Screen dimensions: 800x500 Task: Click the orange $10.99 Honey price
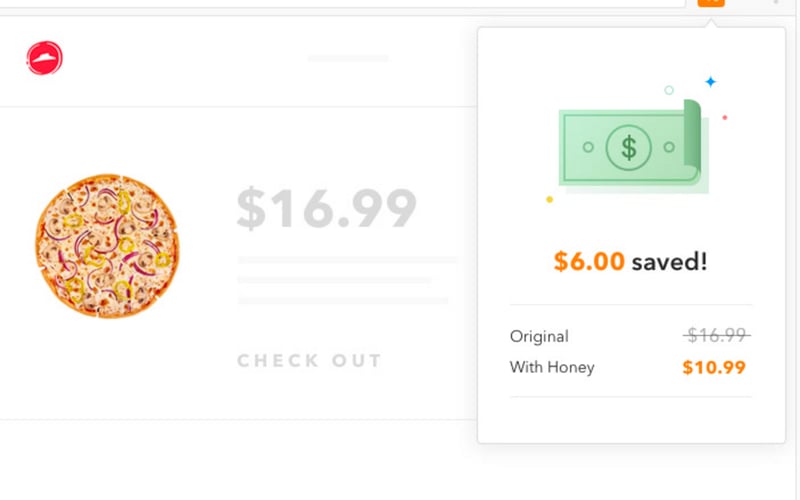(x=714, y=367)
